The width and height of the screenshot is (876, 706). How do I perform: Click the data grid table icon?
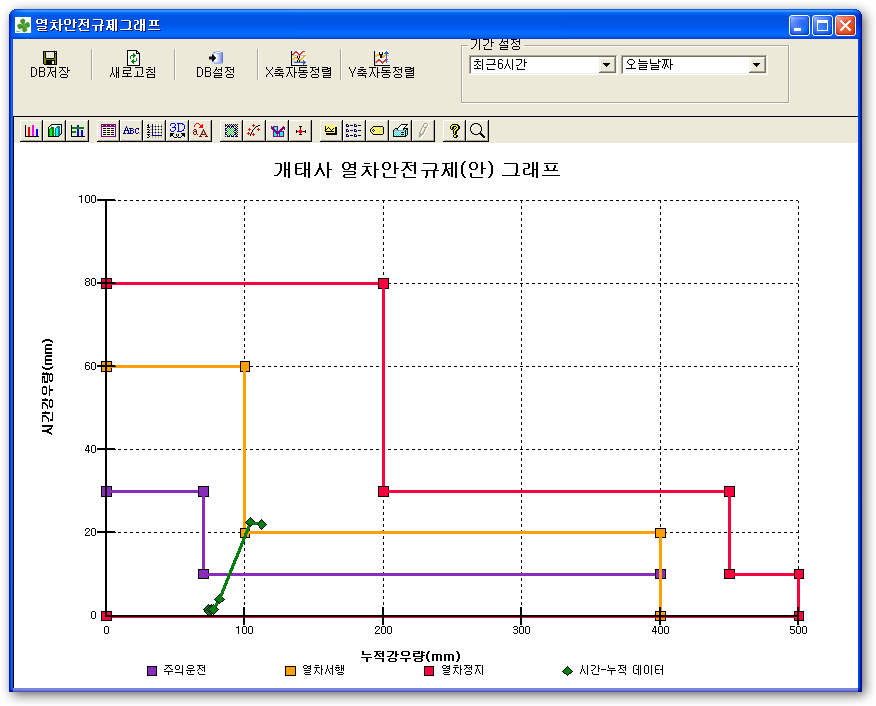(x=108, y=130)
